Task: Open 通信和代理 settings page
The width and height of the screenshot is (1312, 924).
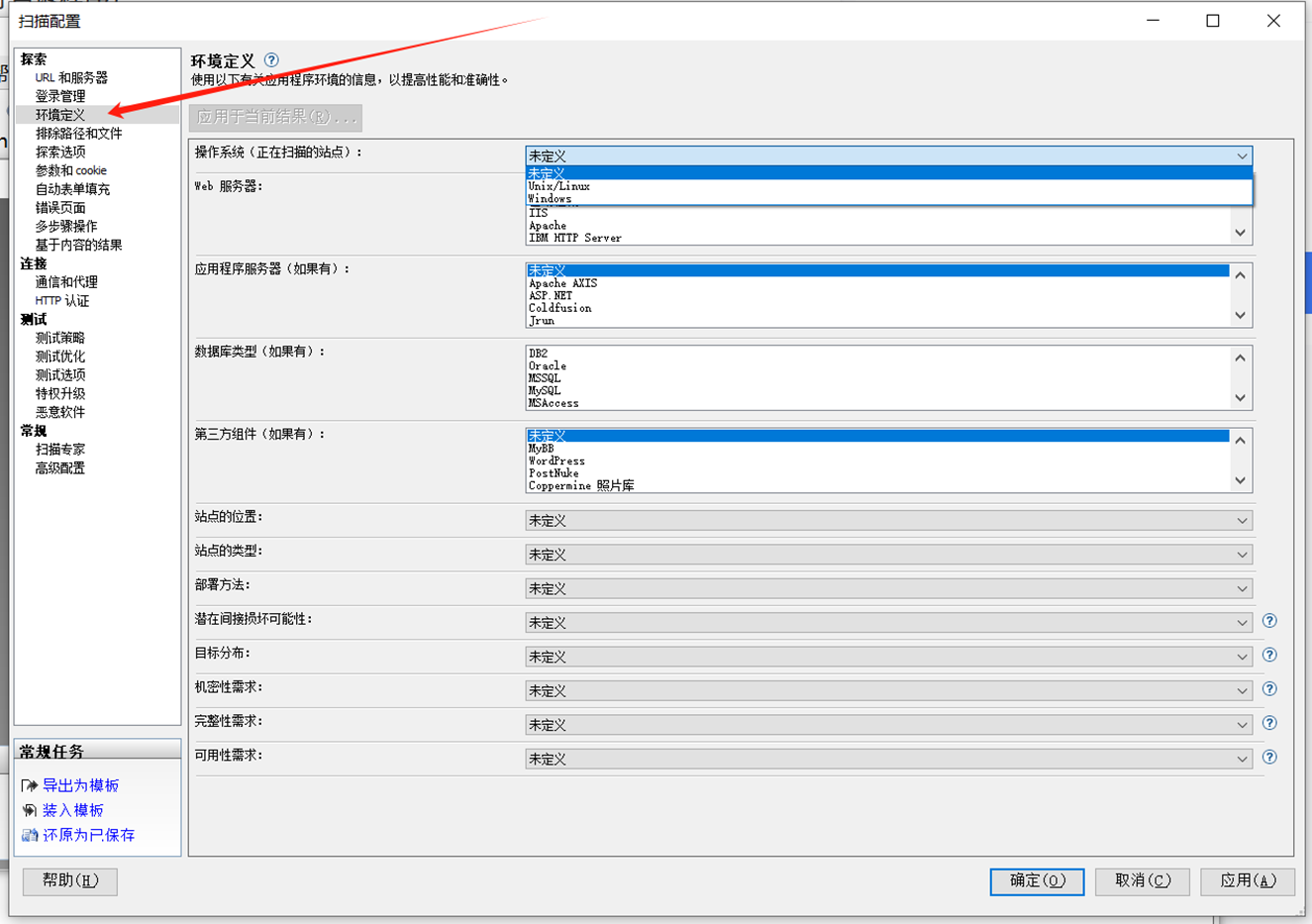Action: pyautogui.click(x=66, y=282)
